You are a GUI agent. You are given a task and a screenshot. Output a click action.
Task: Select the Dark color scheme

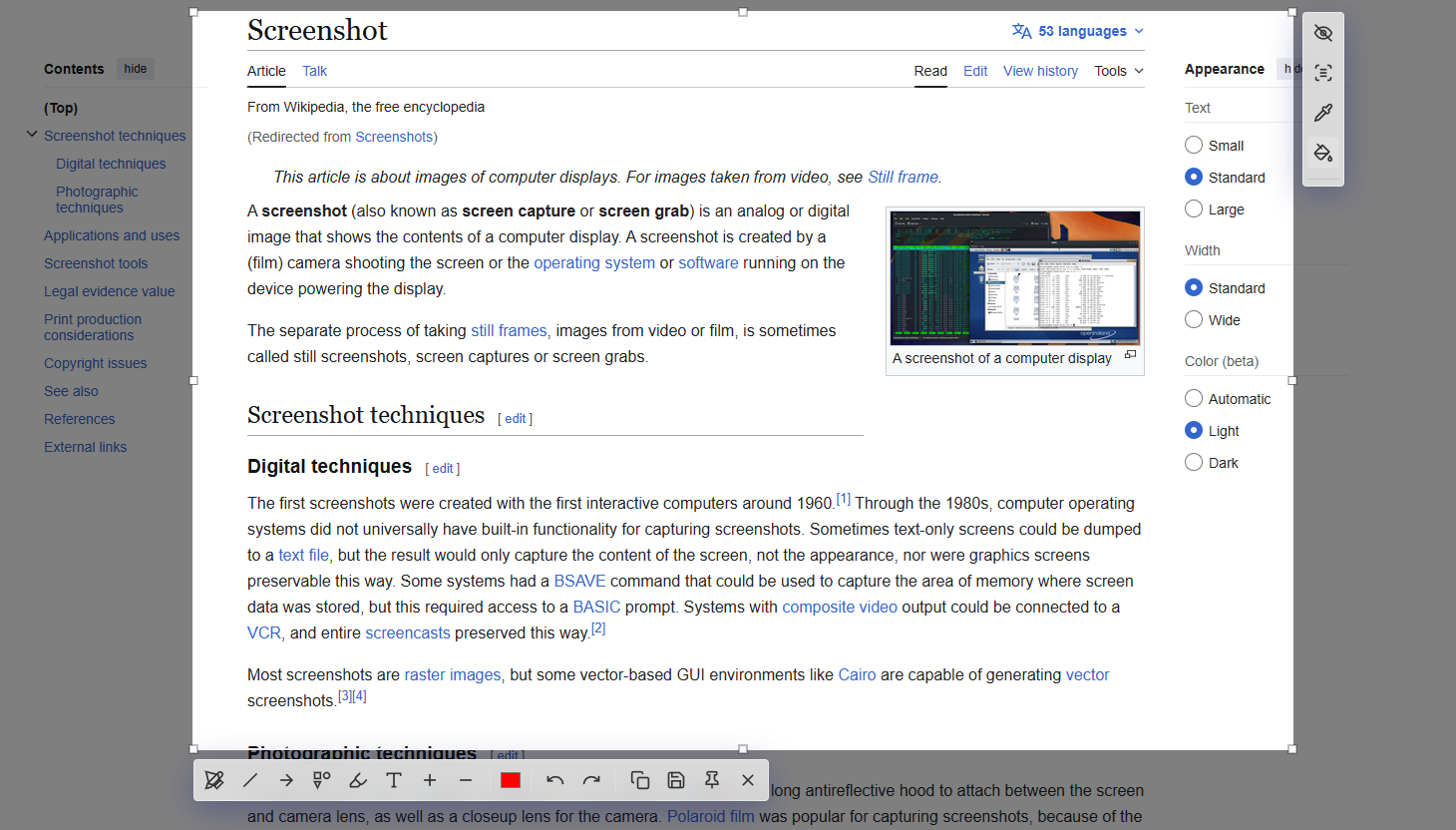tap(1193, 462)
